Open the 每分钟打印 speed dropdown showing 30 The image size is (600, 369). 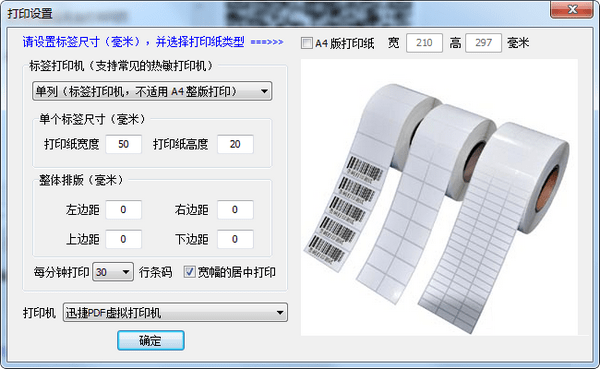[113, 272]
